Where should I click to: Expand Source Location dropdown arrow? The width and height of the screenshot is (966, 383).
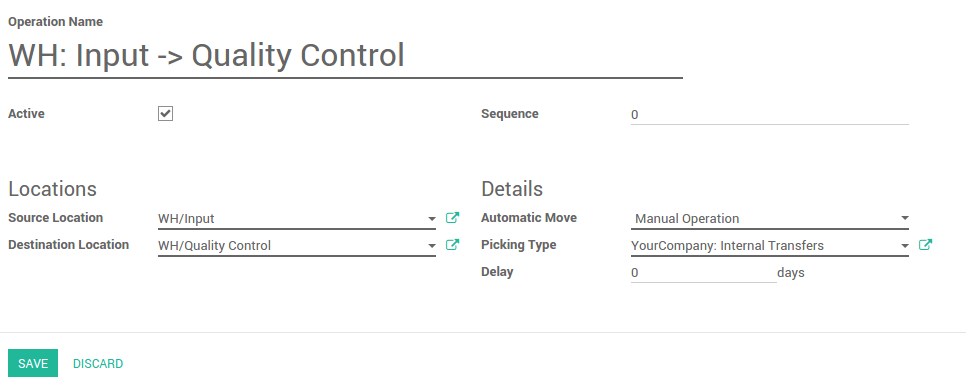click(x=431, y=219)
